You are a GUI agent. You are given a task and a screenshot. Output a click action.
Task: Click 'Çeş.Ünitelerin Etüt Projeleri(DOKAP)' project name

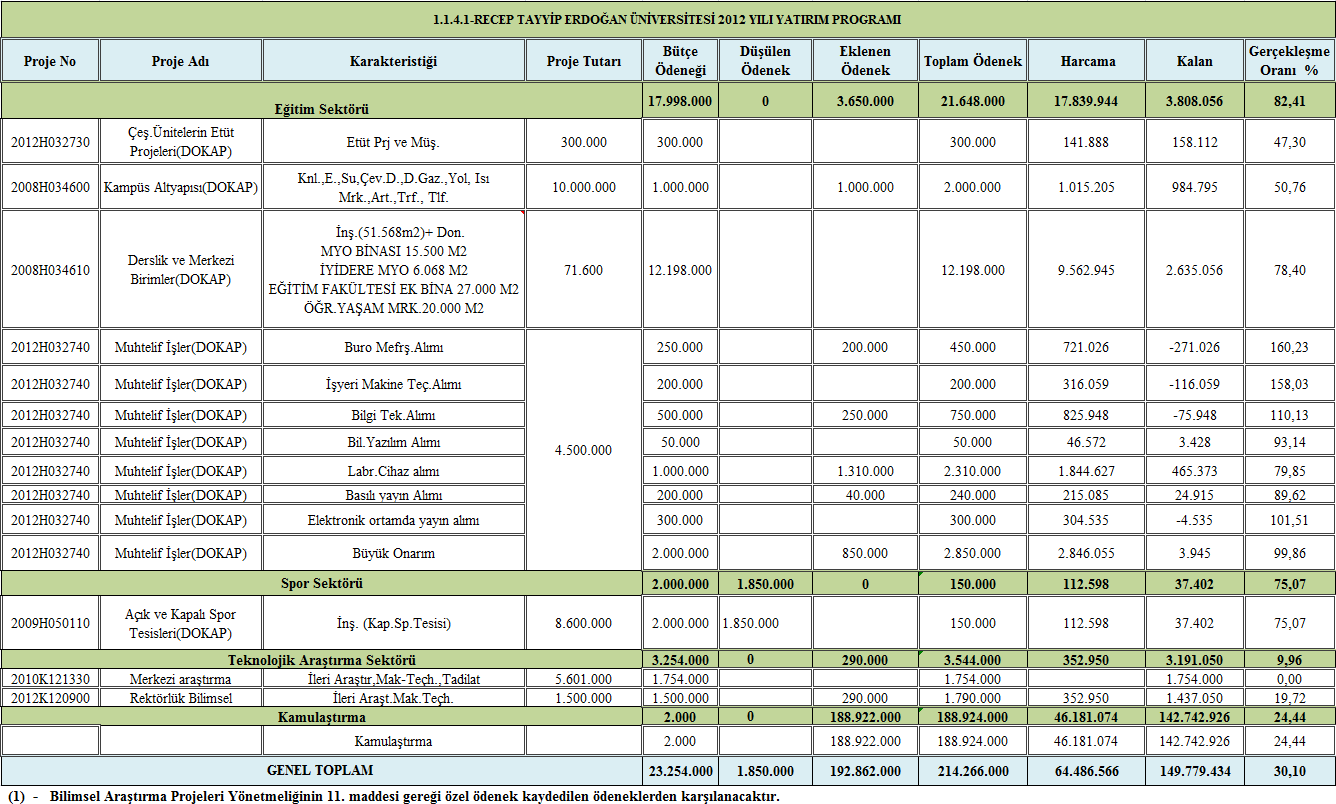181,142
